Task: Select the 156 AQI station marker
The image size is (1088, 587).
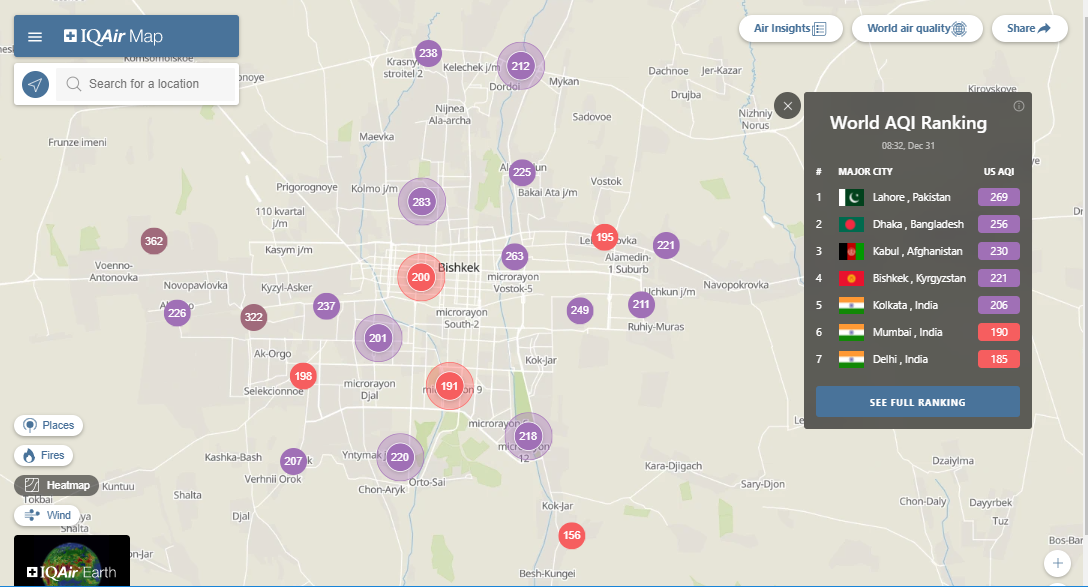Action: click(571, 535)
